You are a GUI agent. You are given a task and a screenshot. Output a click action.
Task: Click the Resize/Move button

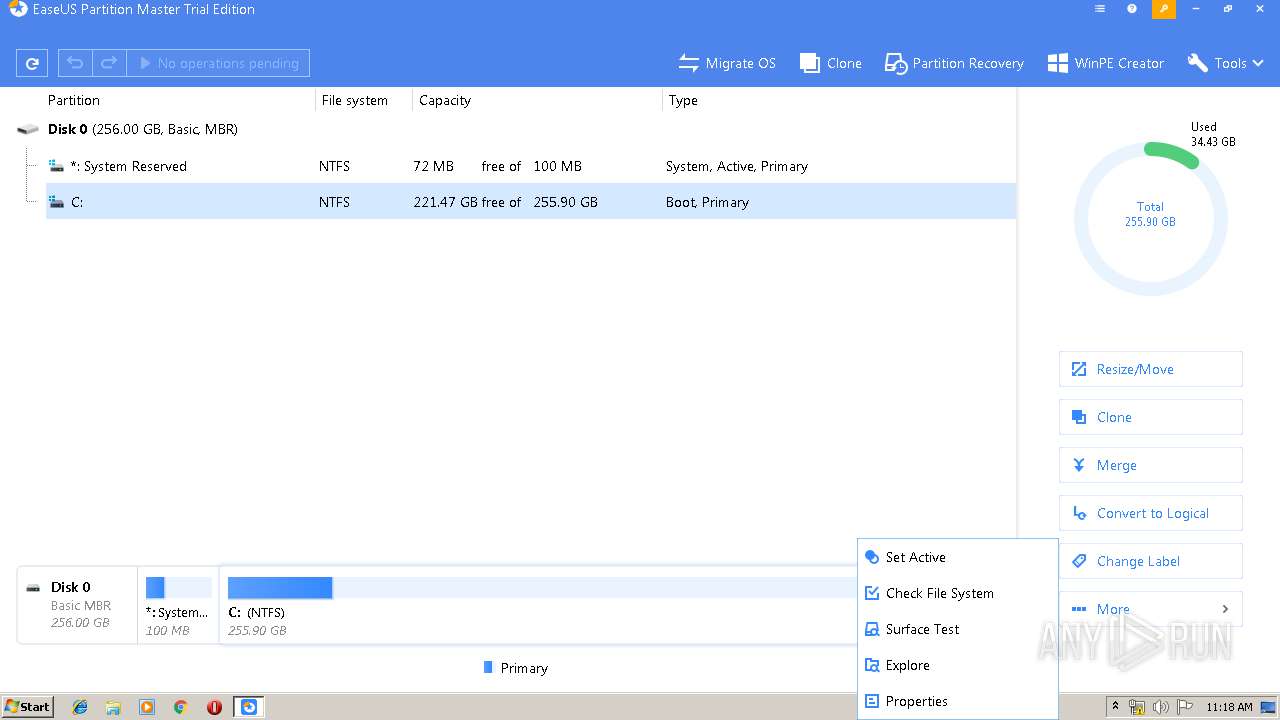coord(1151,369)
